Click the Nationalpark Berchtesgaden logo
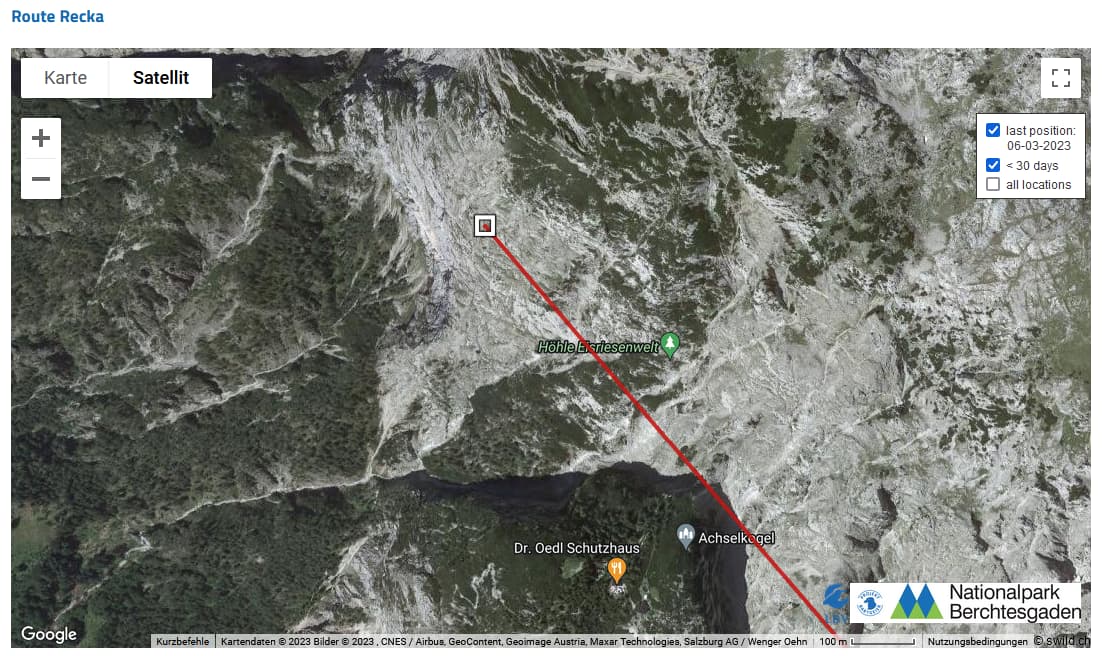 965,602
